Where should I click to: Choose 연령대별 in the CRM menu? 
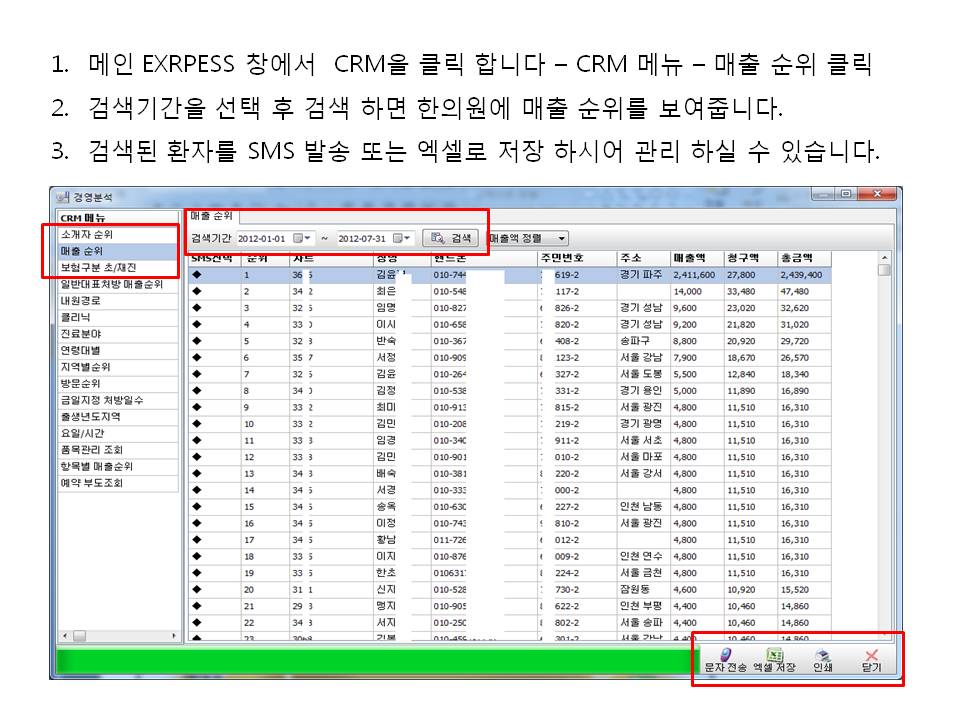pos(80,350)
